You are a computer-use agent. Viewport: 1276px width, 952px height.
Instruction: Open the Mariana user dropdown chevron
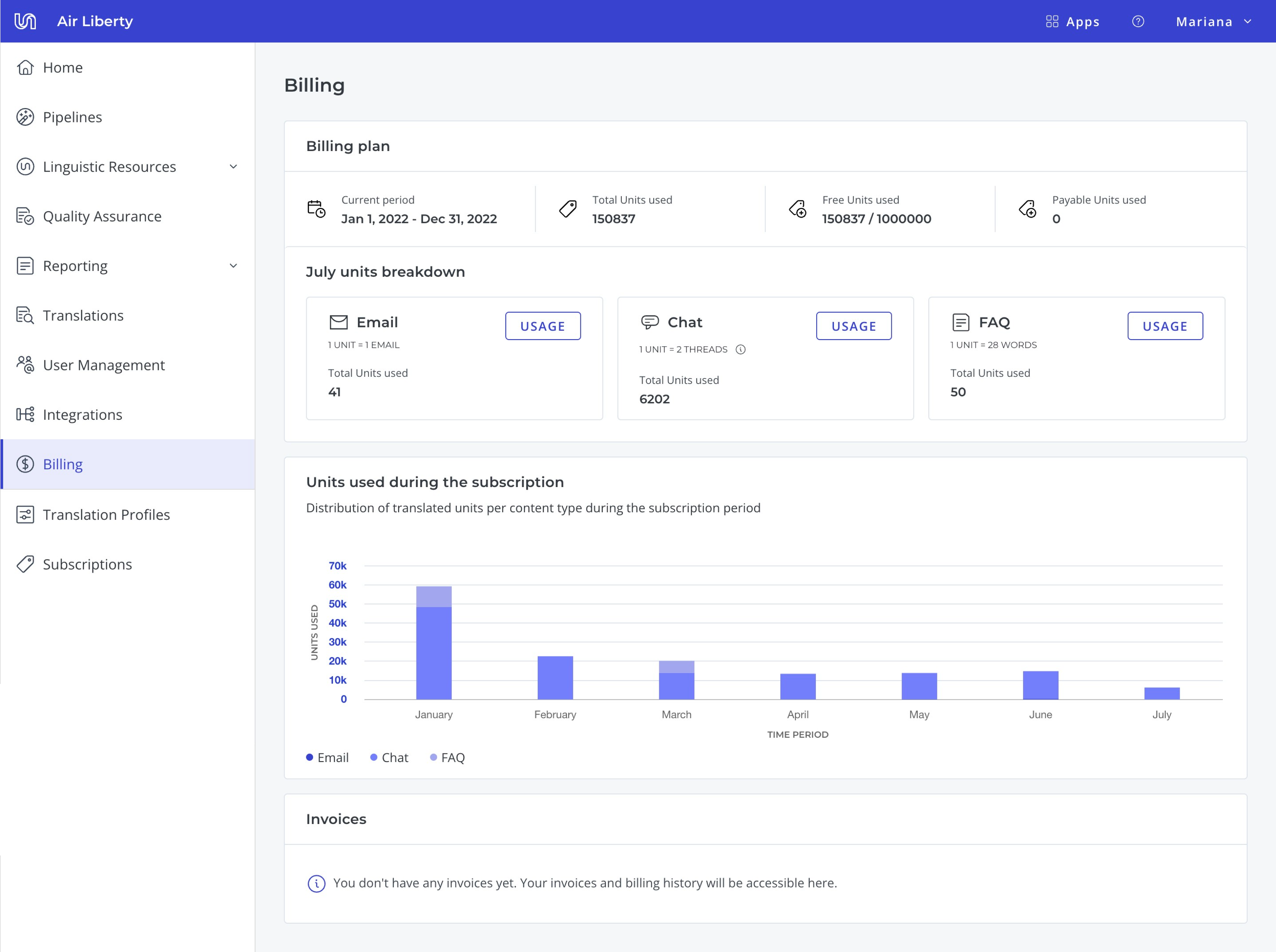pos(1248,21)
